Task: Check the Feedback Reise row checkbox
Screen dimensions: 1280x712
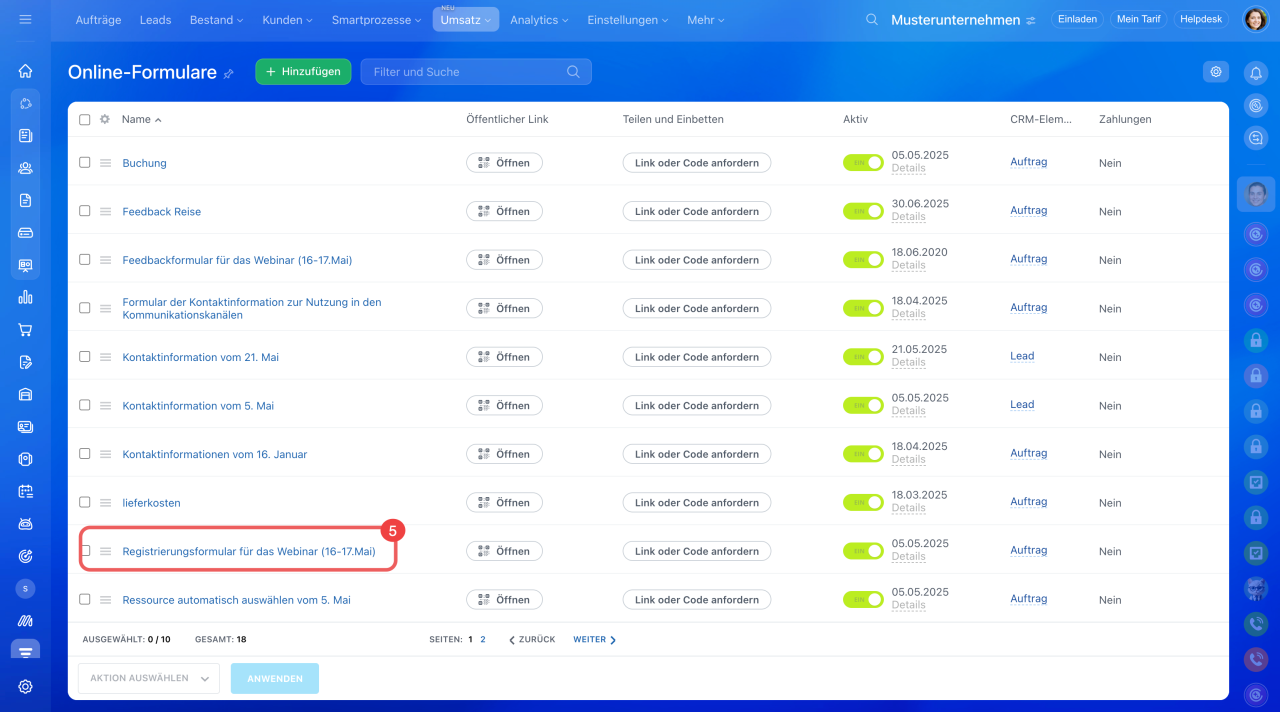Action: coord(85,211)
